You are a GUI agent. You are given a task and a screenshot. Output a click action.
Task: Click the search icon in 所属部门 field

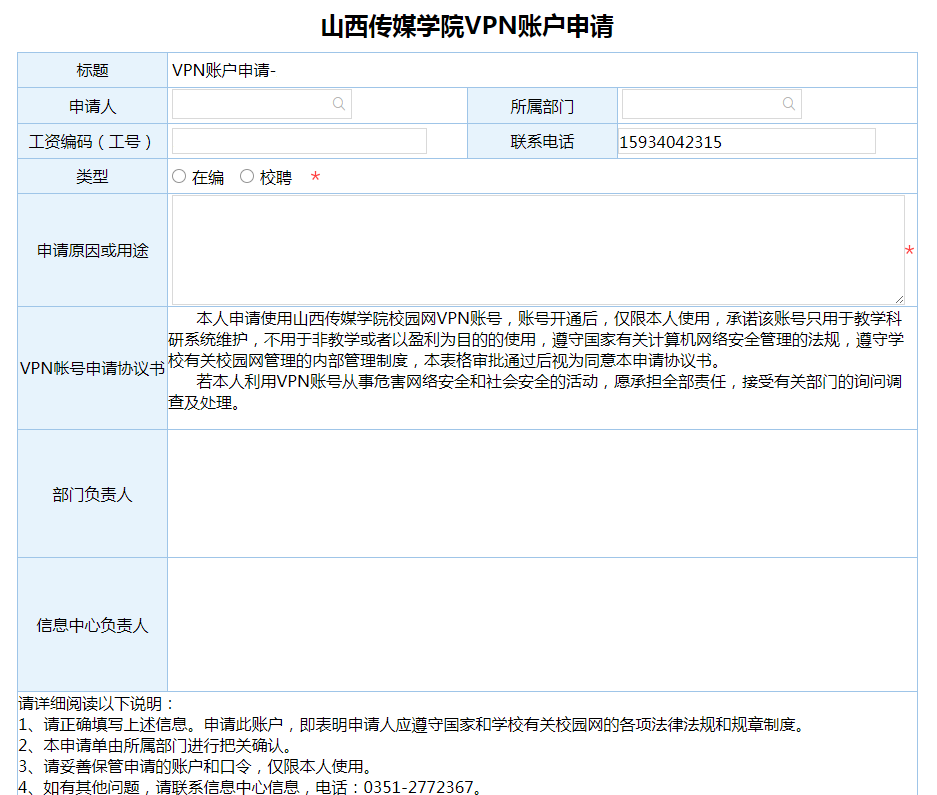pos(789,104)
